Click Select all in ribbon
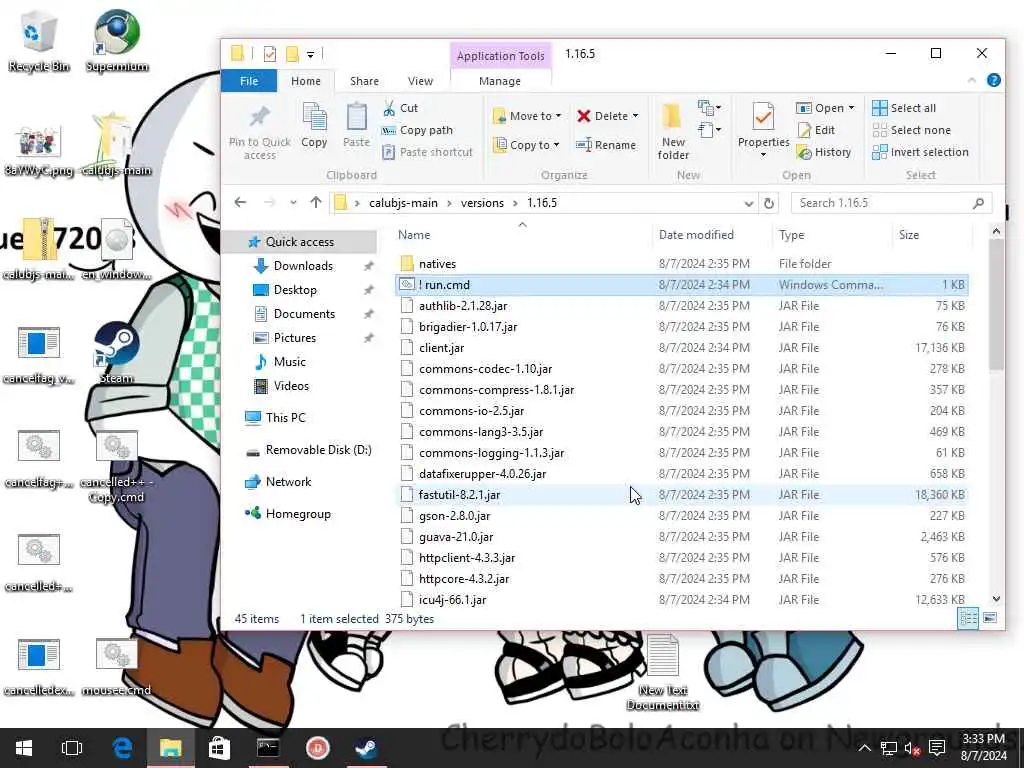Image resolution: width=1024 pixels, height=768 pixels. (x=904, y=108)
